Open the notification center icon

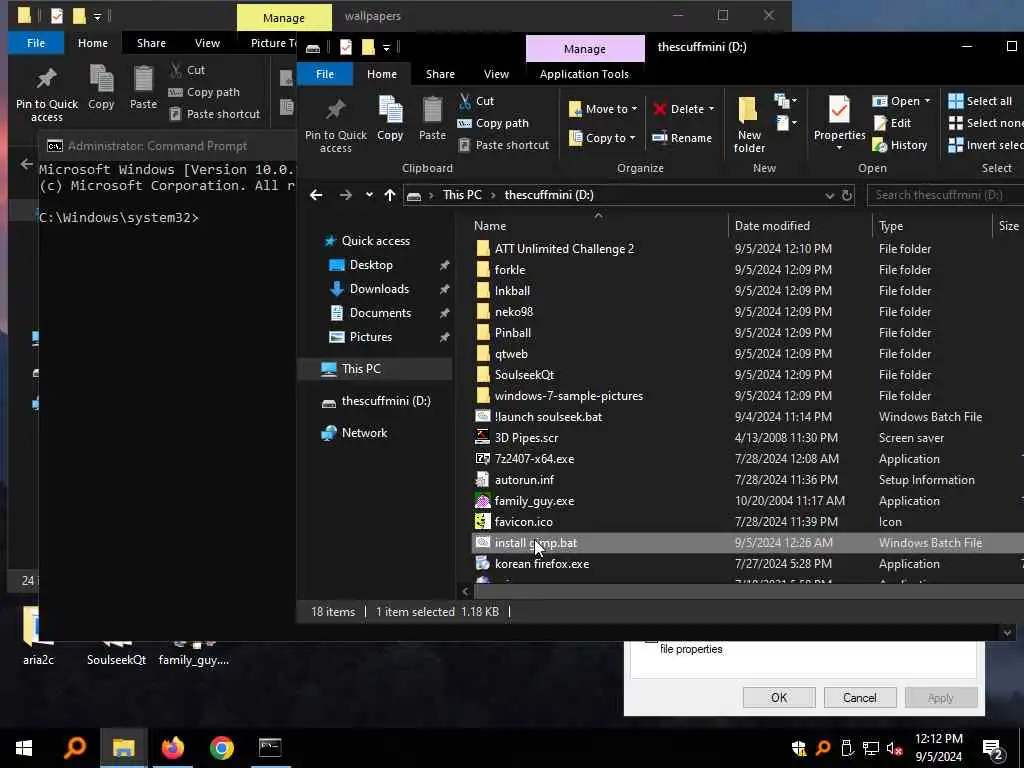(x=993, y=748)
